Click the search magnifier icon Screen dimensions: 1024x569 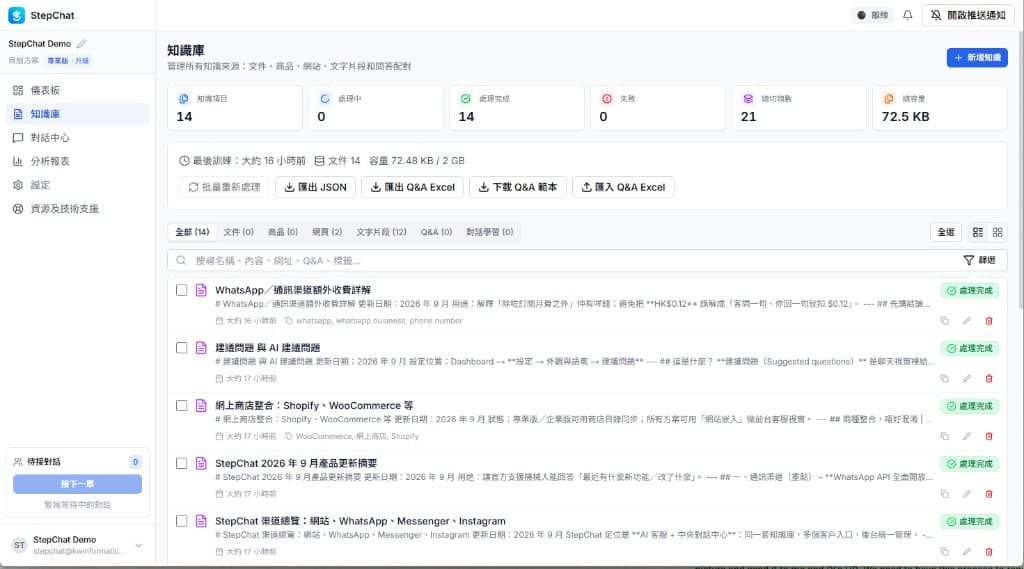(x=181, y=260)
